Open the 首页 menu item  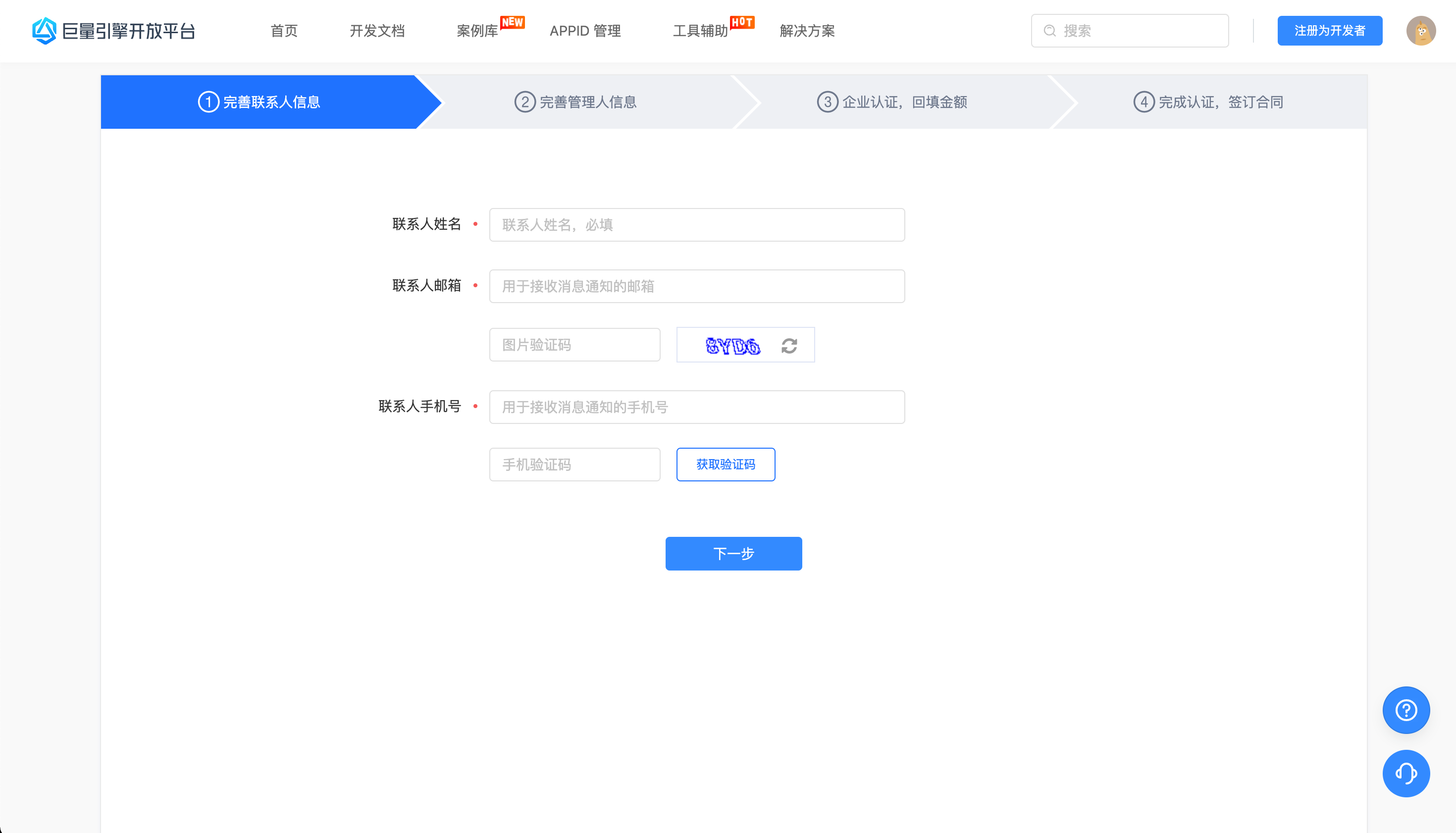click(x=284, y=31)
